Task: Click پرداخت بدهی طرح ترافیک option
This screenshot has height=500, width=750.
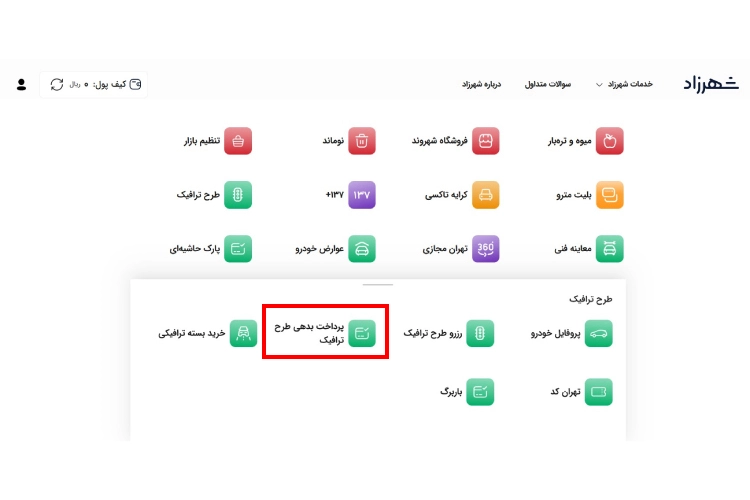Action: point(325,333)
